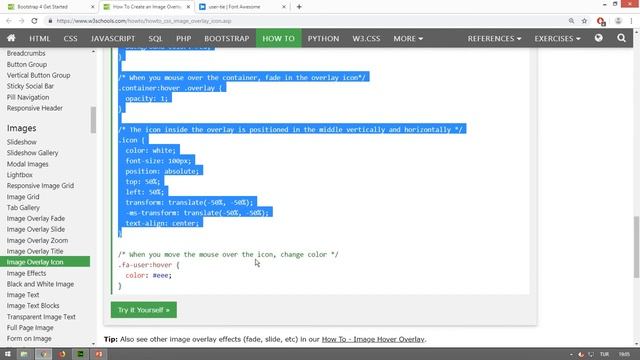Open the site search magnifier icon

[x=621, y=38]
